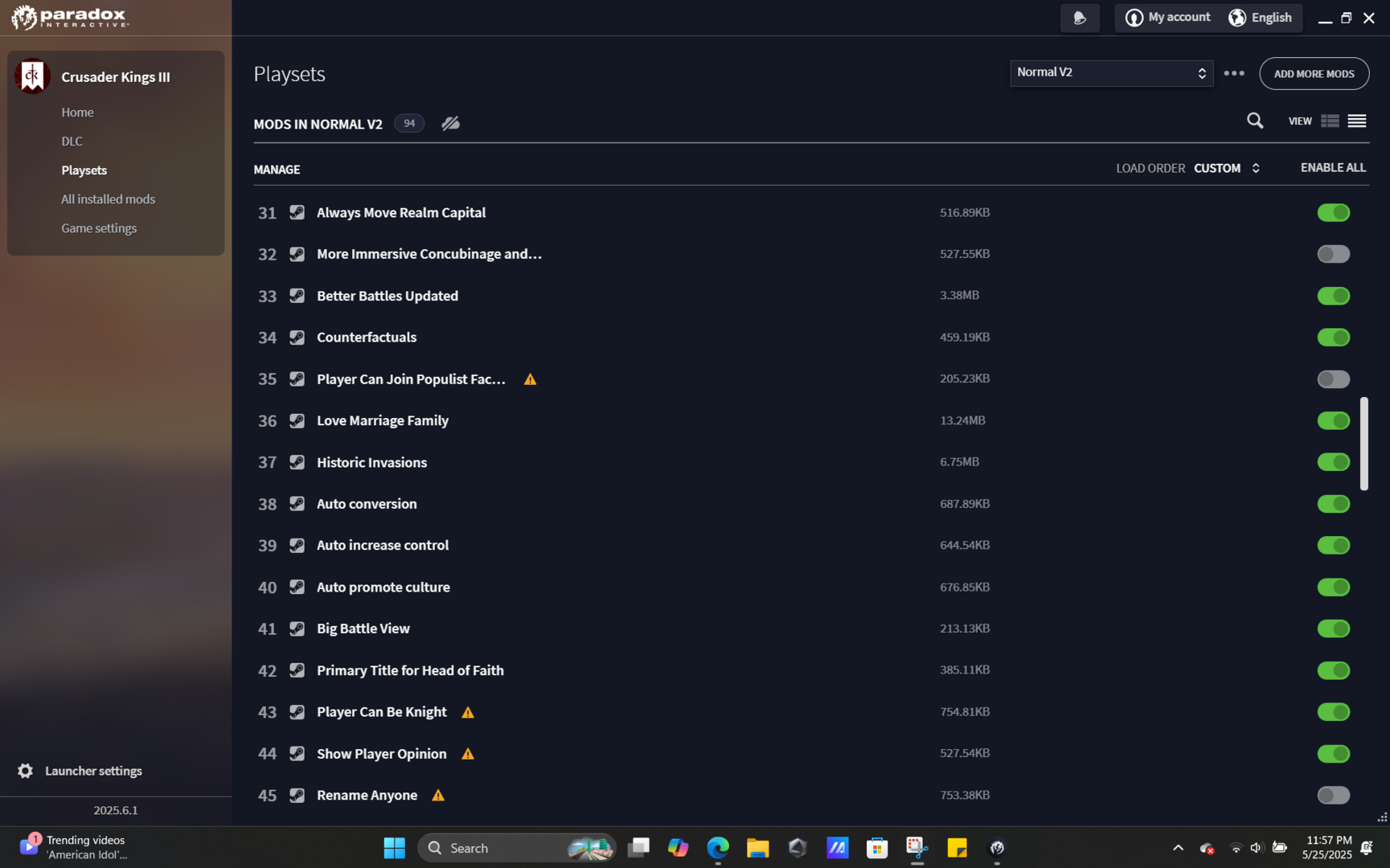Show hidden system tray icons
The width and height of the screenshot is (1390, 868).
[1178, 848]
